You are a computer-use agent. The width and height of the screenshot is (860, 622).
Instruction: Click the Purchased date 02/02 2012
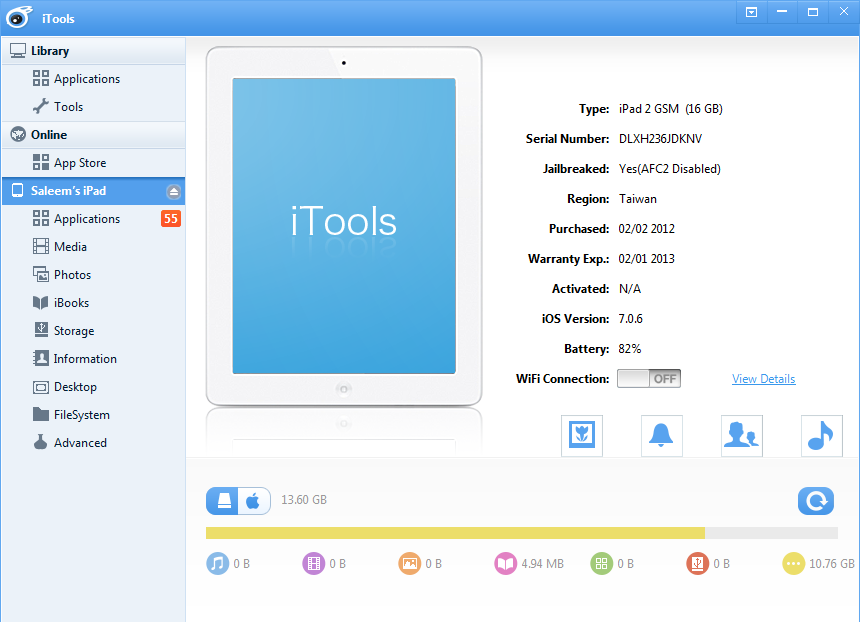point(647,229)
